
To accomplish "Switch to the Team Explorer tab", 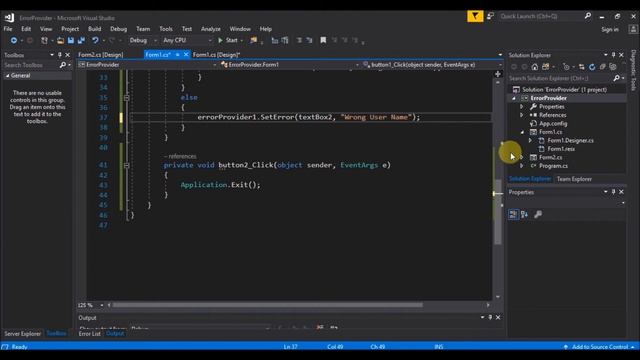I will (x=574, y=179).
